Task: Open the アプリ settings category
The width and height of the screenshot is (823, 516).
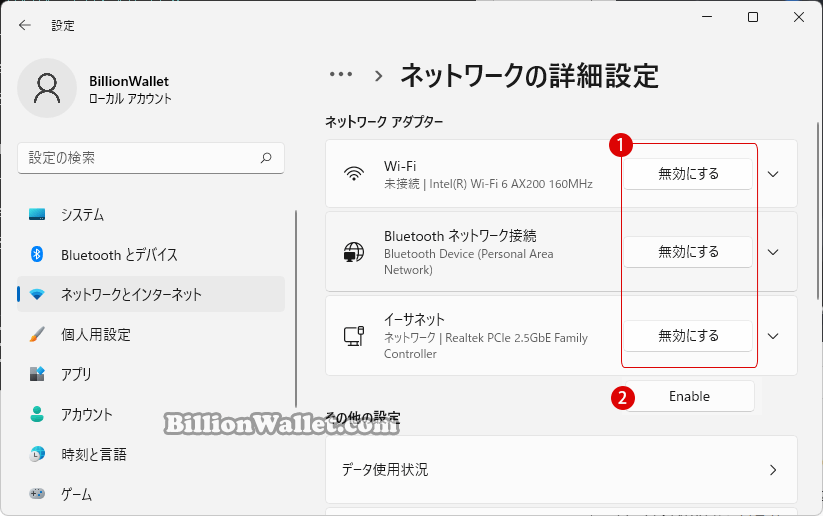Action: pyautogui.click(x=151, y=374)
